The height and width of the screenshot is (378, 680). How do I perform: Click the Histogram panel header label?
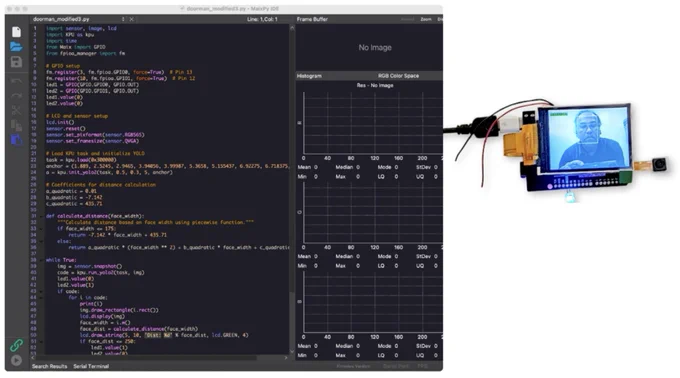point(309,76)
